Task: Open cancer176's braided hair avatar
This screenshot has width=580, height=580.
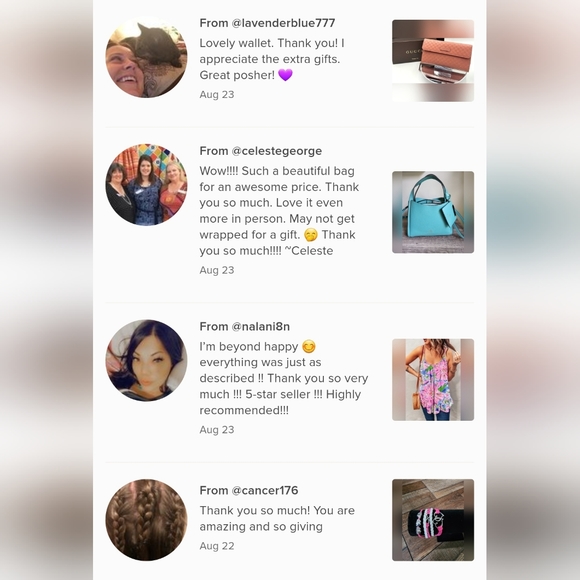Action: pyautogui.click(x=146, y=520)
